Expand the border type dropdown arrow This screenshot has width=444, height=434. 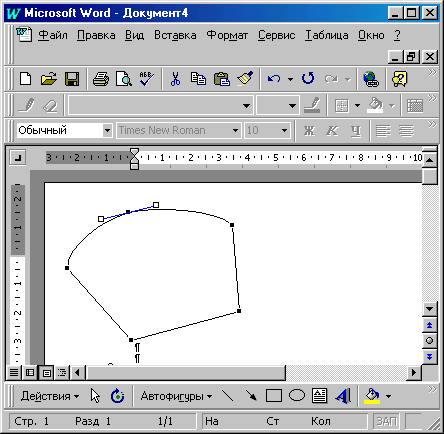point(357,106)
